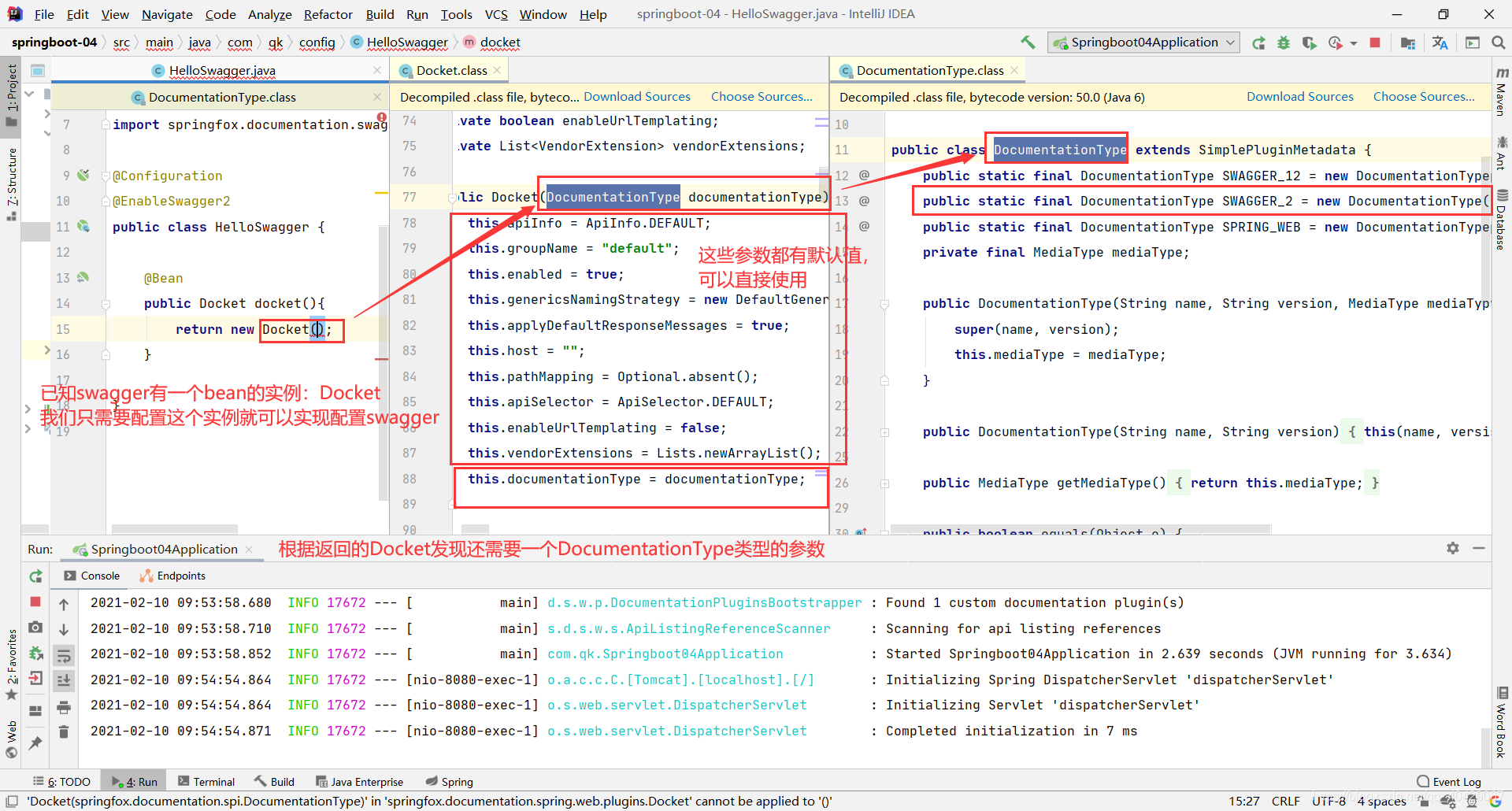Start debugging with the bug icon

1284,43
